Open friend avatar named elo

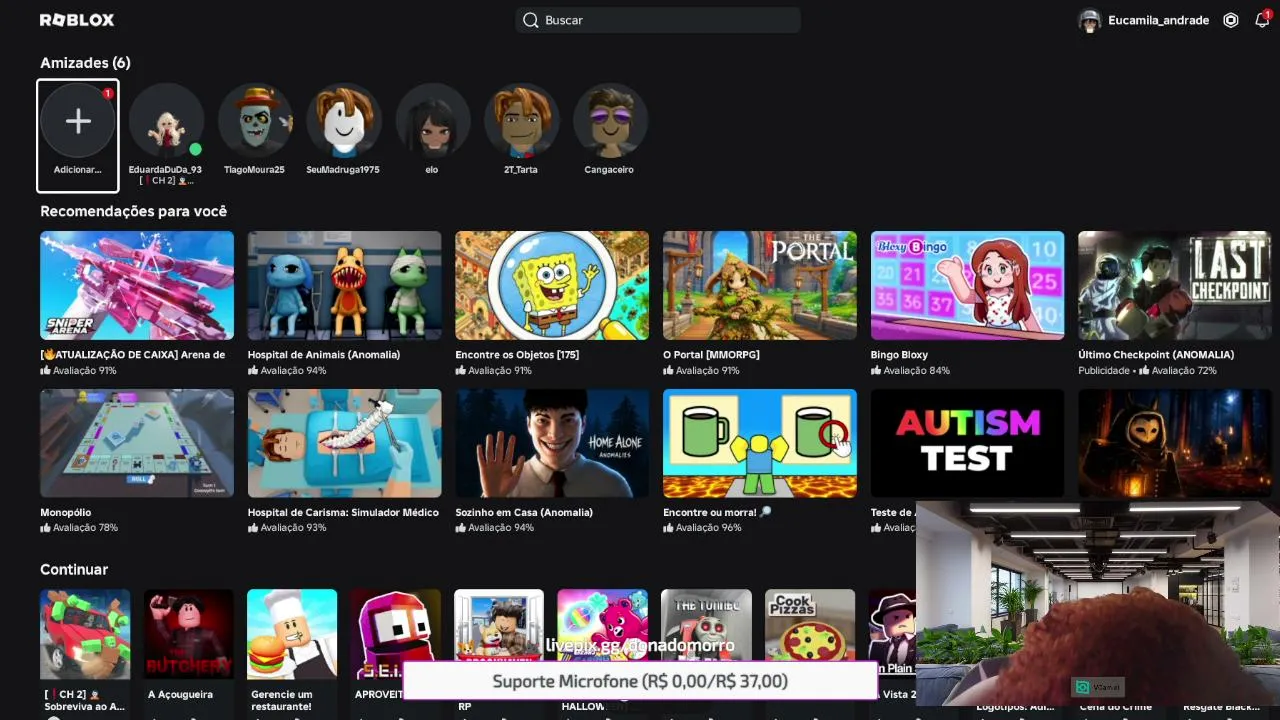[432, 121]
